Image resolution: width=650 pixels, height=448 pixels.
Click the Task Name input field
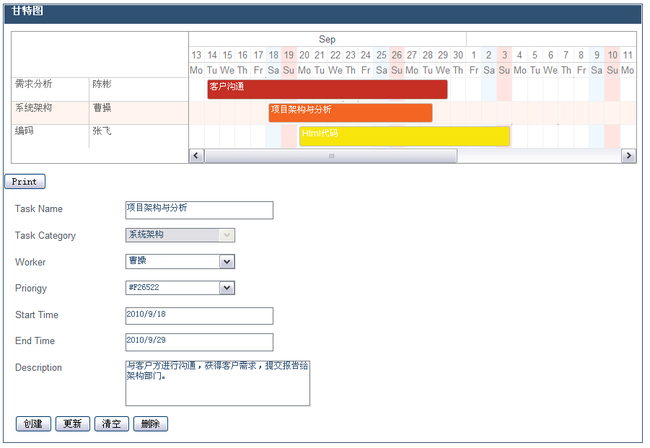[199, 210]
